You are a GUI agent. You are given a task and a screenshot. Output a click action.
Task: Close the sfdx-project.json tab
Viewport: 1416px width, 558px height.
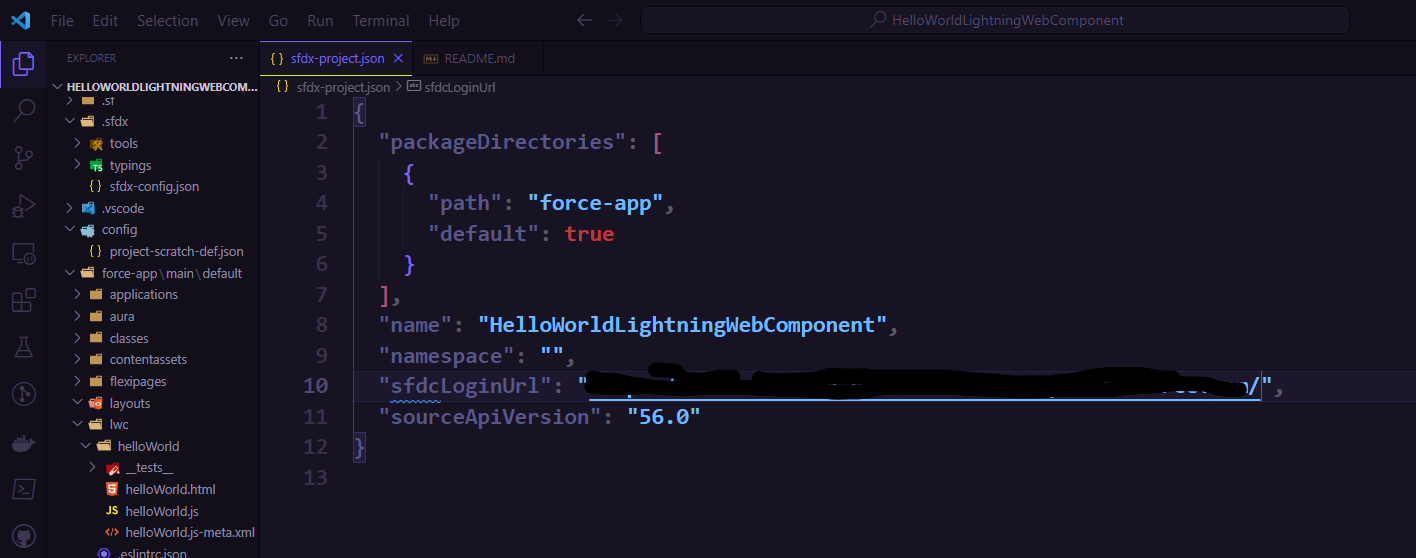[398, 59]
